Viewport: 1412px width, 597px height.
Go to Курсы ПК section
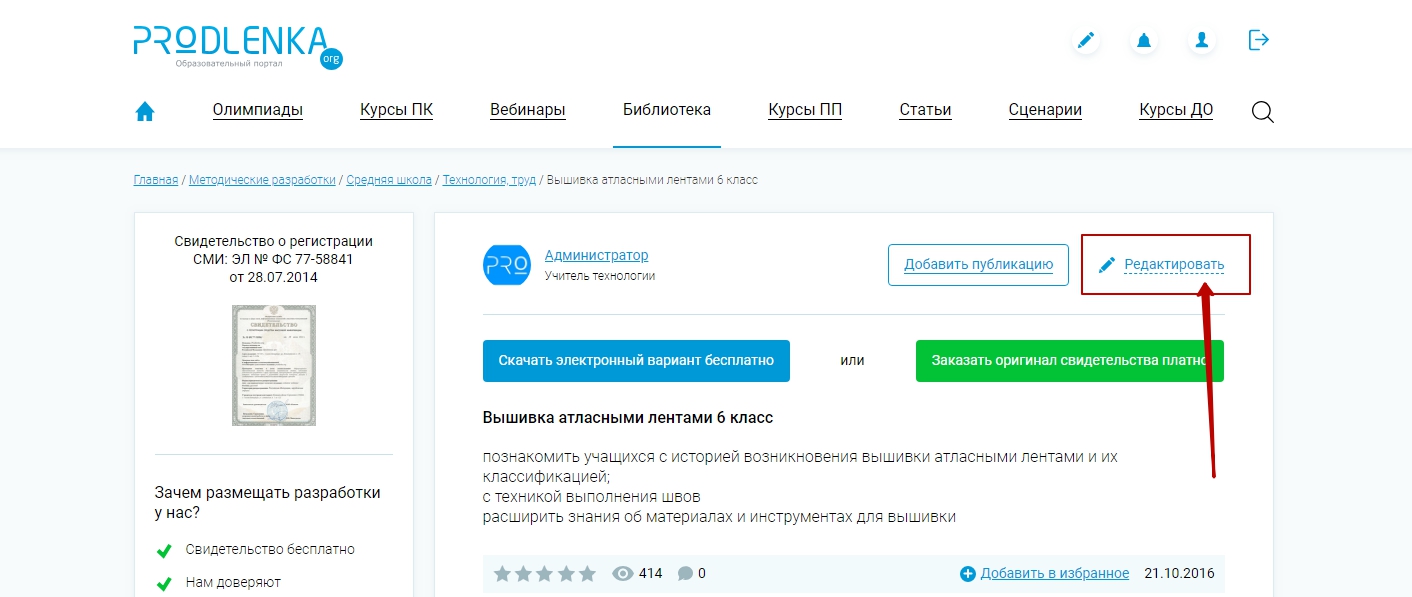[x=396, y=110]
